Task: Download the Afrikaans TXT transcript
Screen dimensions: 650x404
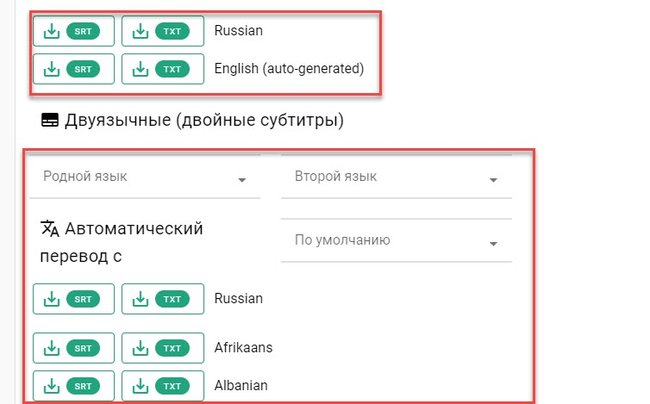Action: [x=162, y=348]
